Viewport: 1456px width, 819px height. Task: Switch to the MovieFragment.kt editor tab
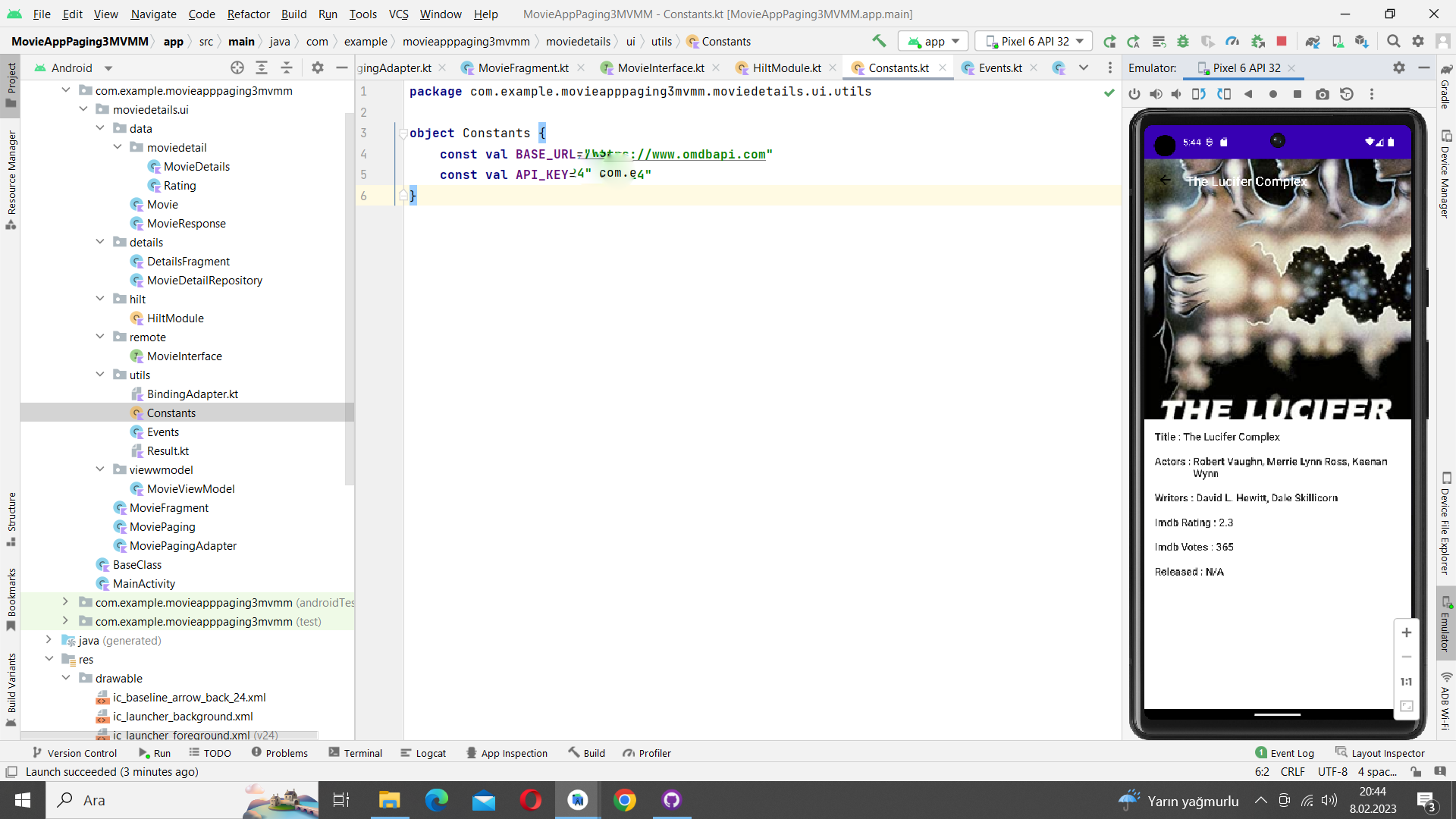click(522, 67)
